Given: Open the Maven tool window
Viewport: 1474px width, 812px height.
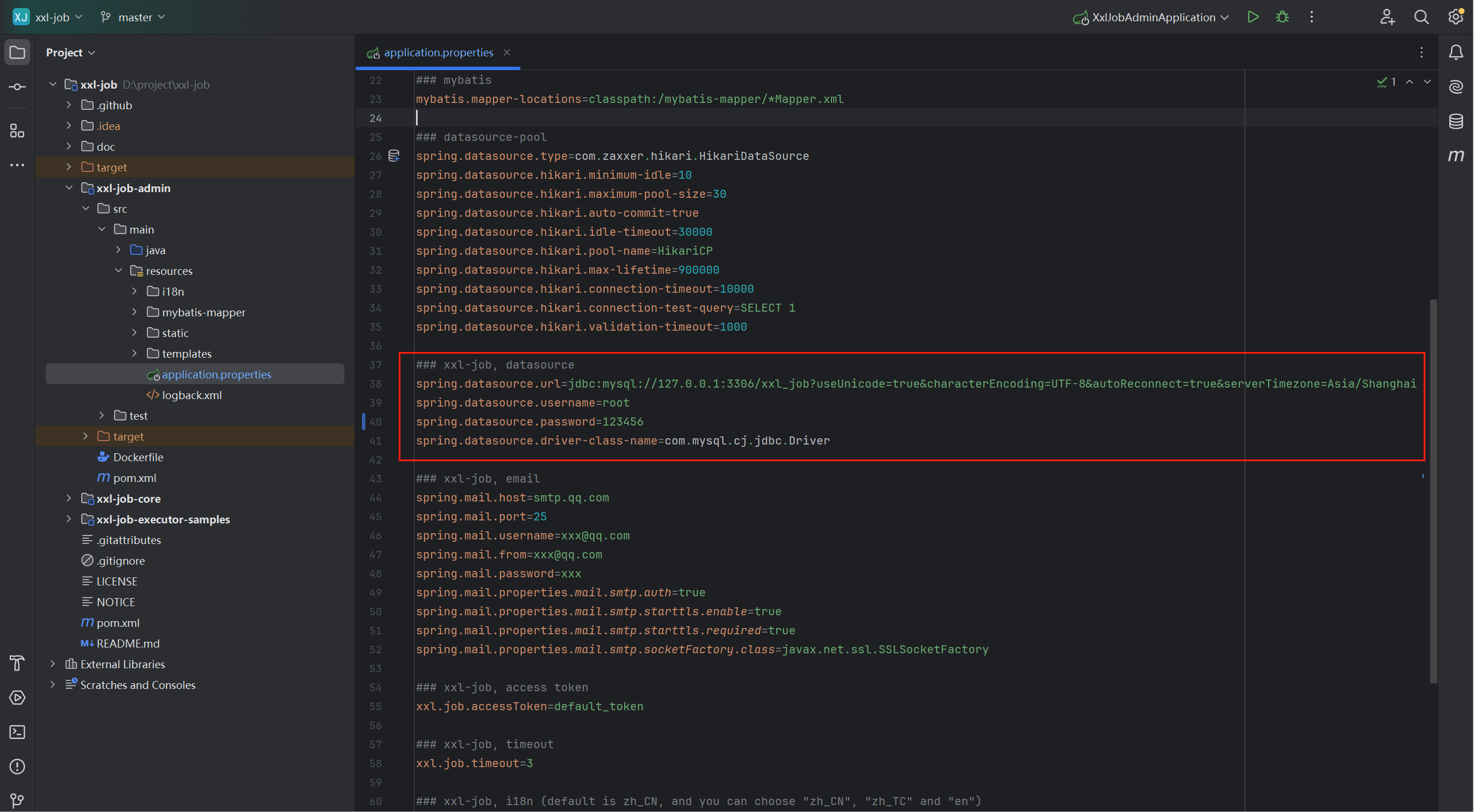Looking at the screenshot, I should (1456, 156).
